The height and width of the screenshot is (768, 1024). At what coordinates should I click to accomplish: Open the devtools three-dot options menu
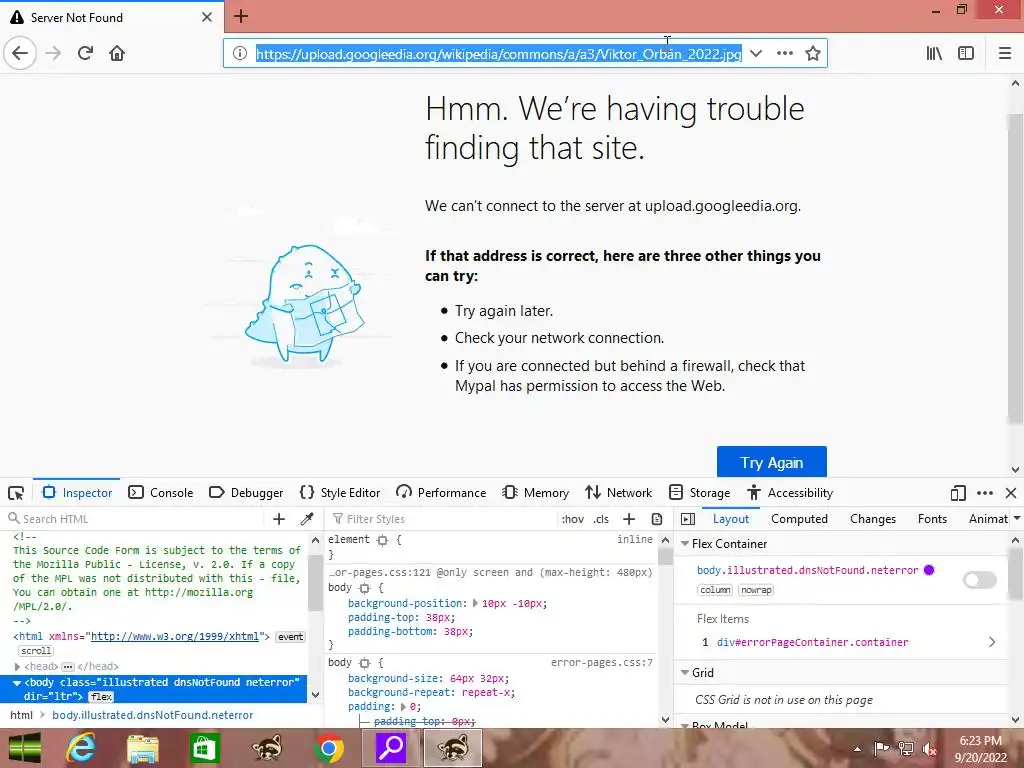985,493
